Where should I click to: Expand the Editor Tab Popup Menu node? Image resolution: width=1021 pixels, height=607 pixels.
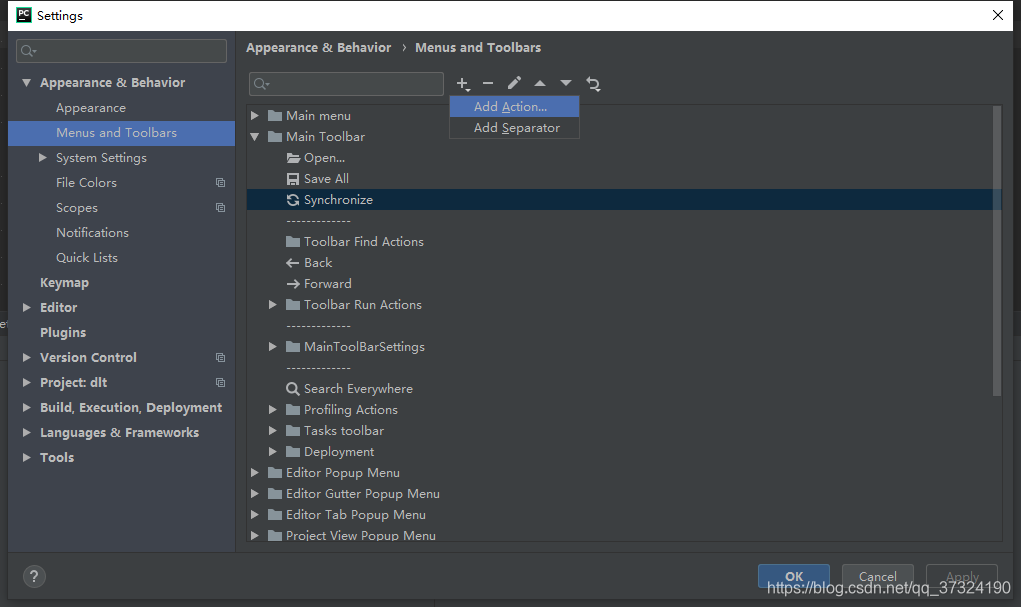(255, 515)
